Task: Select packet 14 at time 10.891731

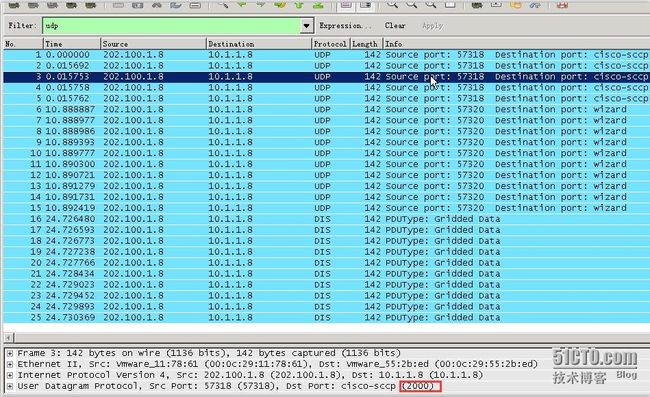Action: 327,197
